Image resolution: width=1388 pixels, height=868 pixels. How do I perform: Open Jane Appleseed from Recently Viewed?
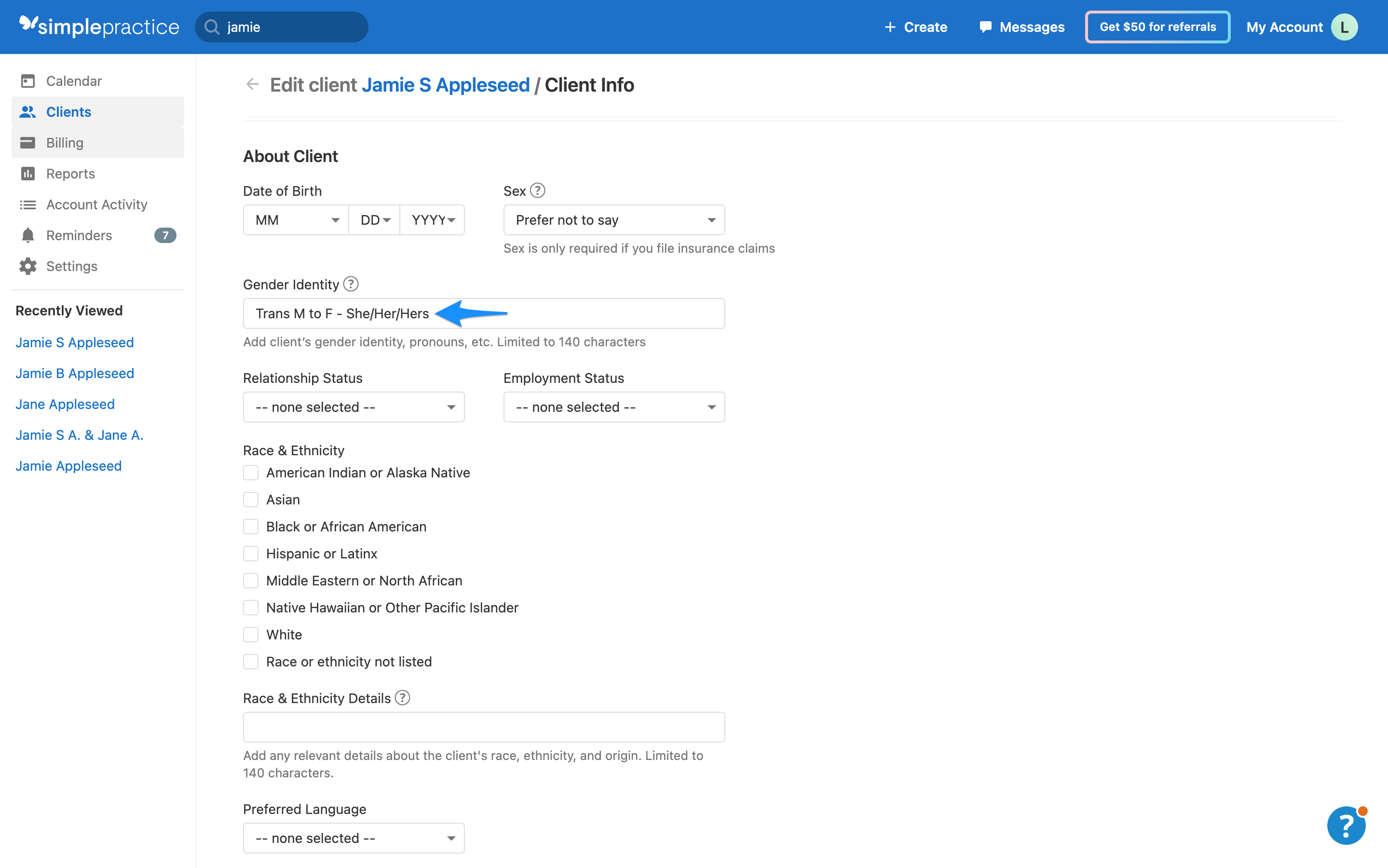point(65,404)
